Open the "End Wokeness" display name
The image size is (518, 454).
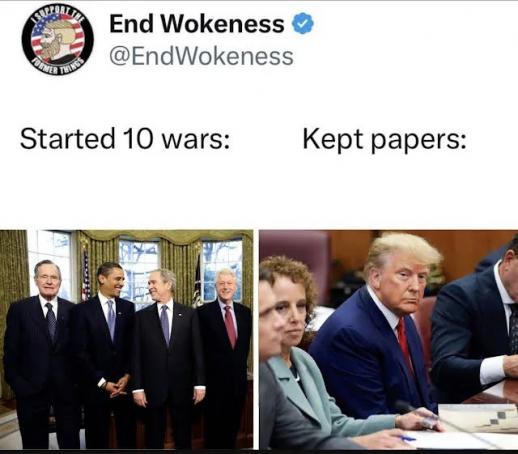tap(197, 24)
